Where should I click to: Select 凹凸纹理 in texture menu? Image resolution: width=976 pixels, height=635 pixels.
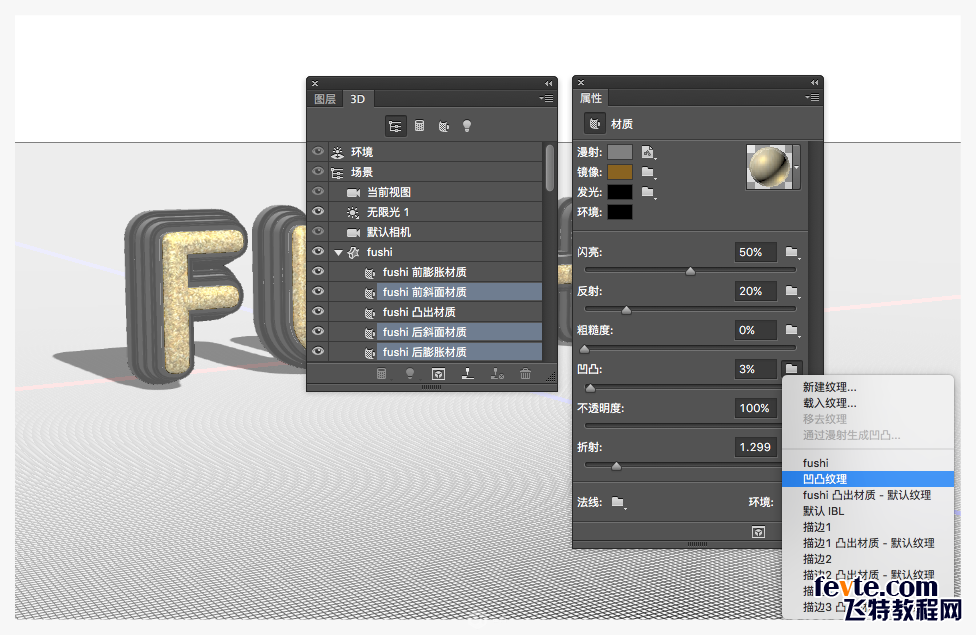pos(868,479)
